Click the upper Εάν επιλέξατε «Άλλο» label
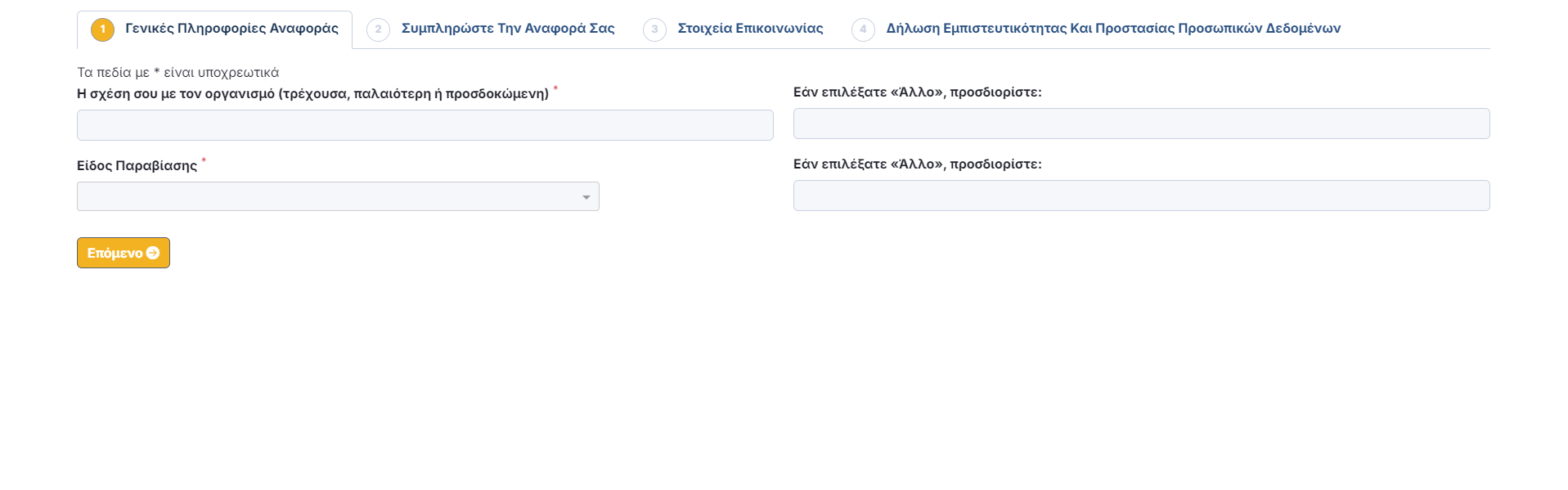 [x=917, y=92]
